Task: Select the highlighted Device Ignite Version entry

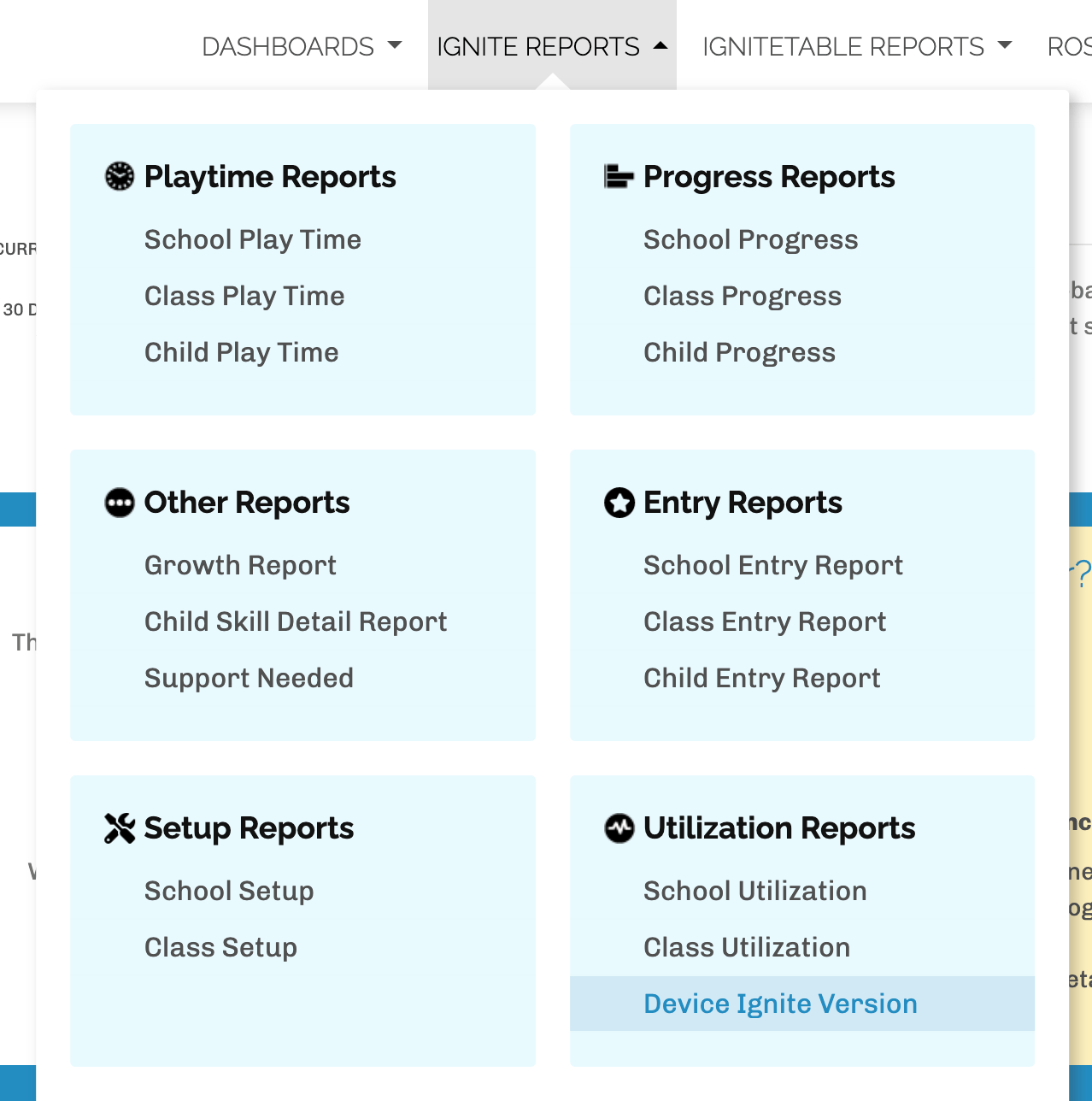Action: [x=779, y=1004]
